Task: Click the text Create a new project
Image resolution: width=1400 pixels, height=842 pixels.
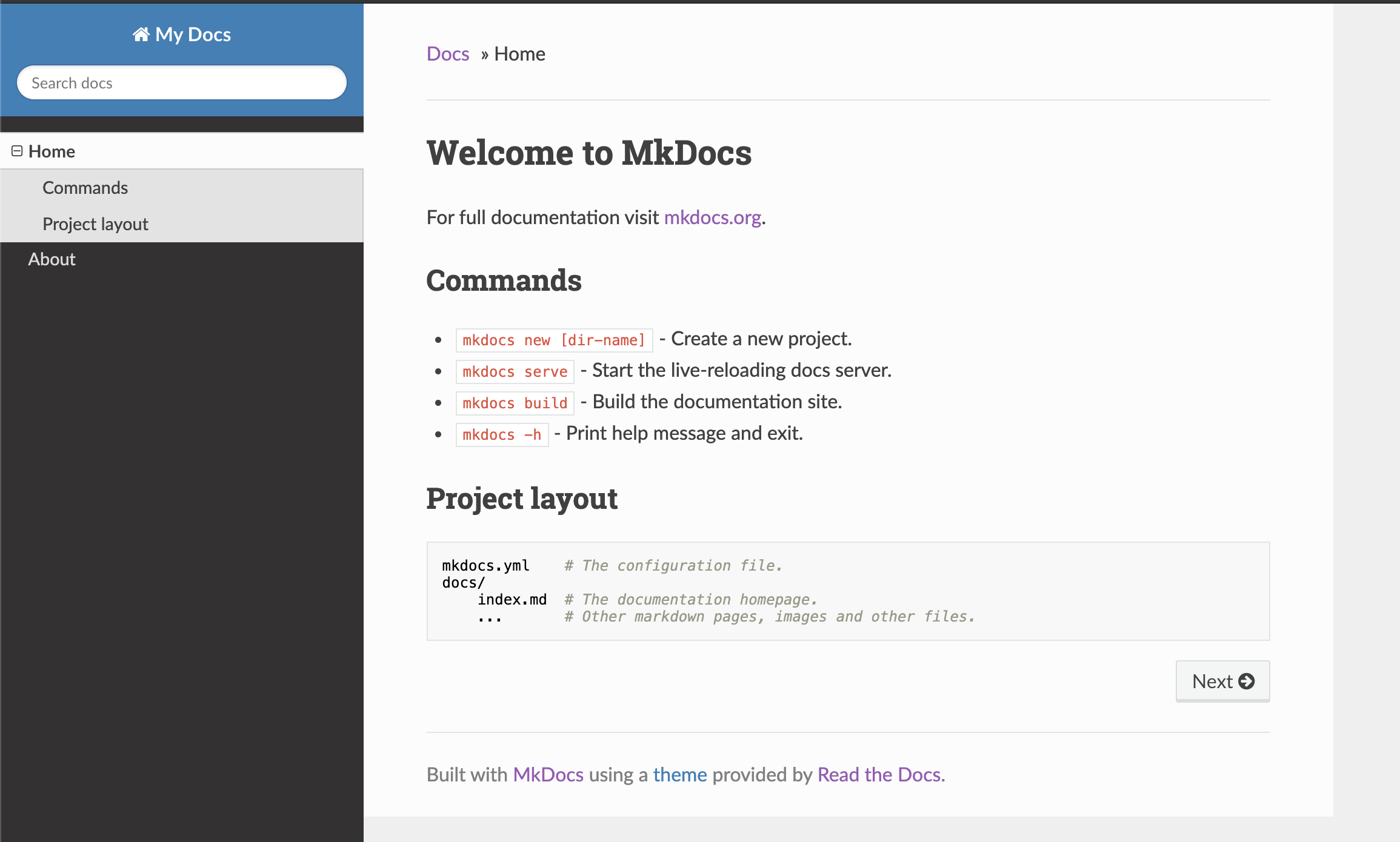Action: point(761,339)
